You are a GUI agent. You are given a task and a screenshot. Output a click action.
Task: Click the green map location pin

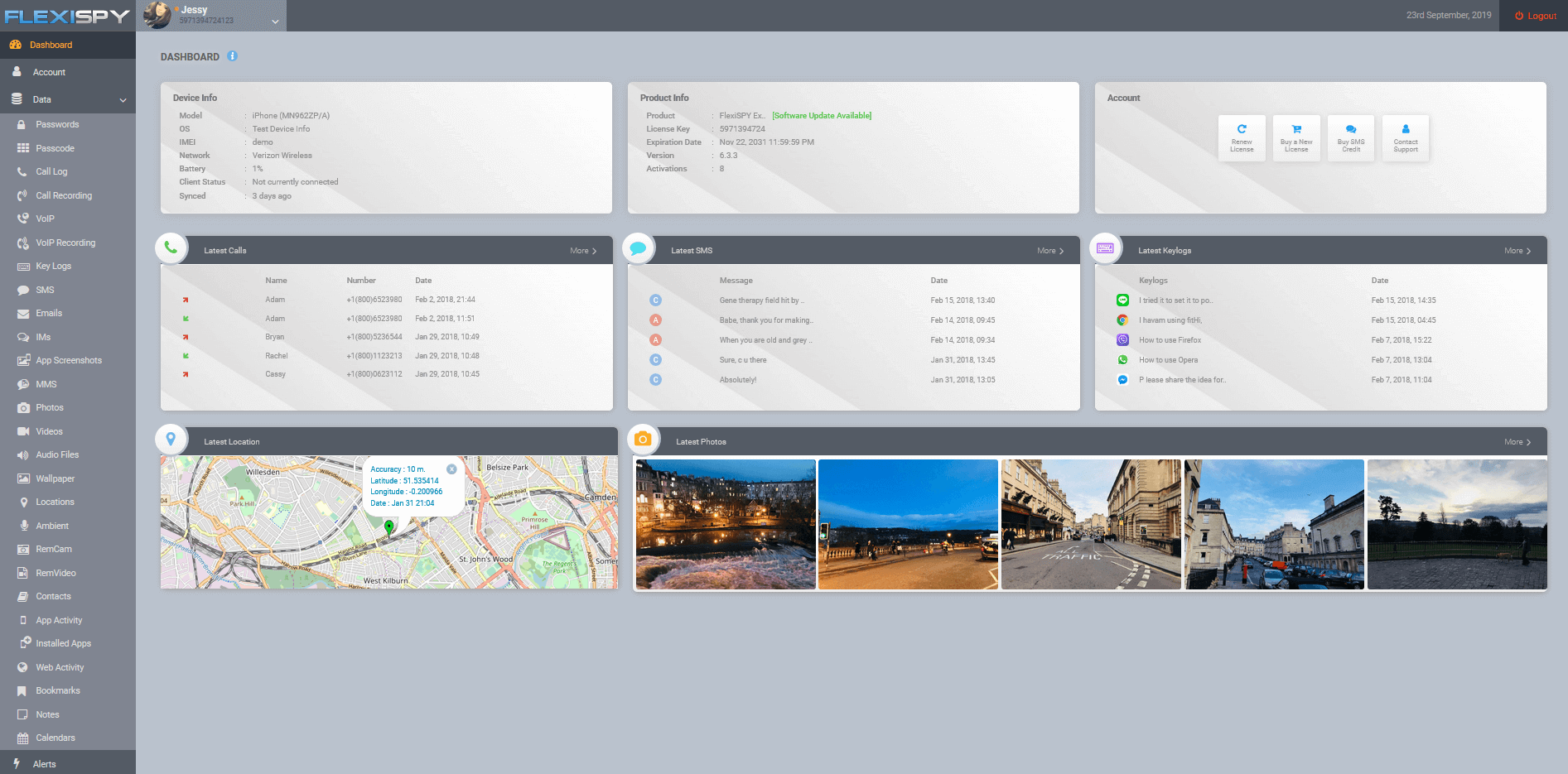point(389,526)
